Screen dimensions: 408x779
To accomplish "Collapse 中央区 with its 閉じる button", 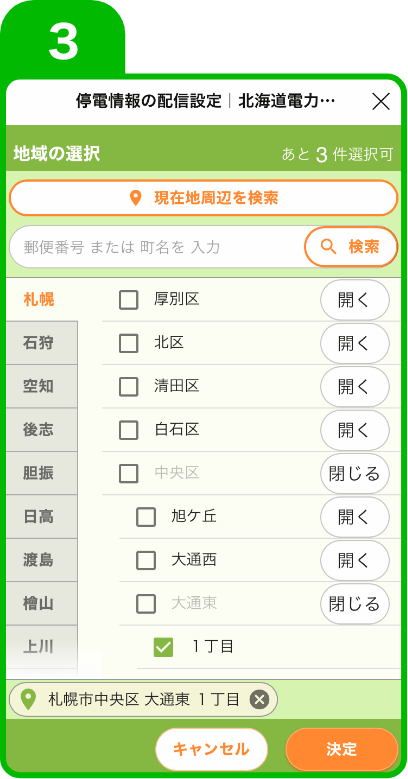I will [x=354, y=473].
